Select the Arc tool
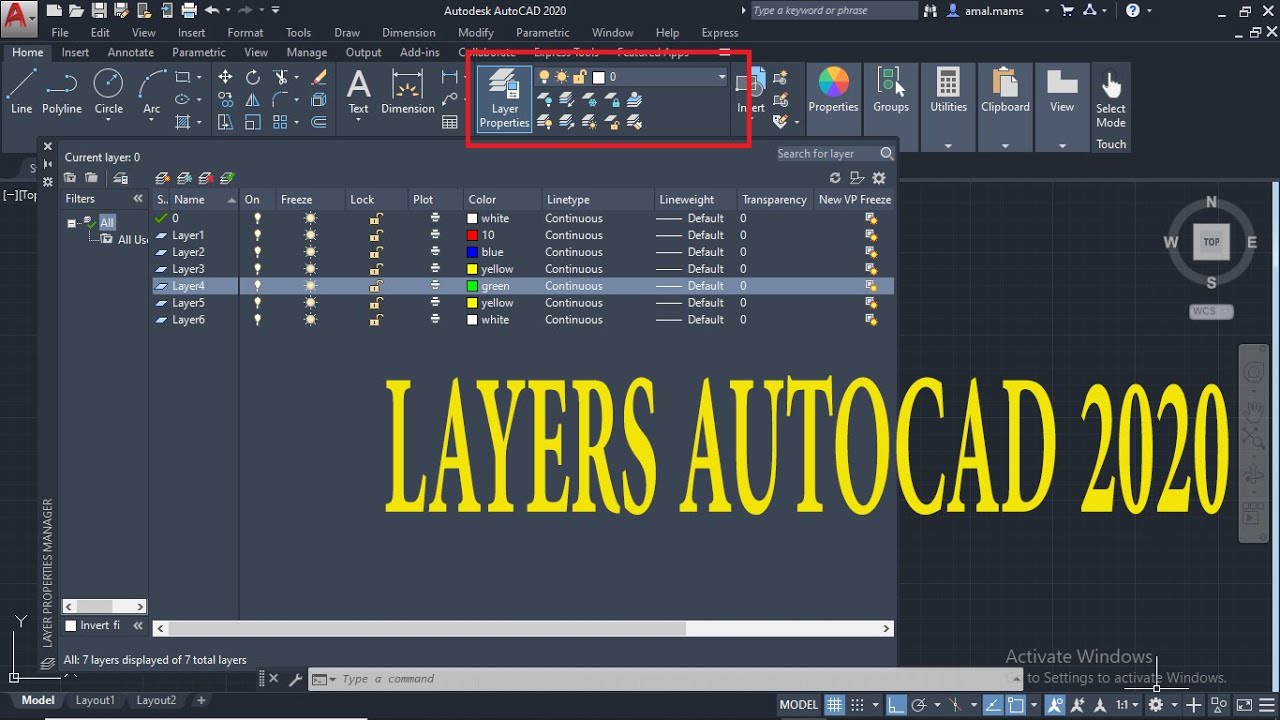 (x=151, y=92)
